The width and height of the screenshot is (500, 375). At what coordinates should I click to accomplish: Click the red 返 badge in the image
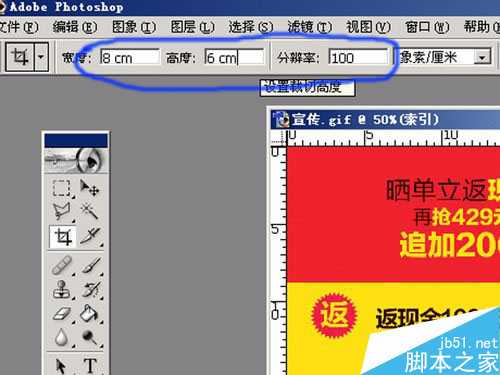[334, 315]
